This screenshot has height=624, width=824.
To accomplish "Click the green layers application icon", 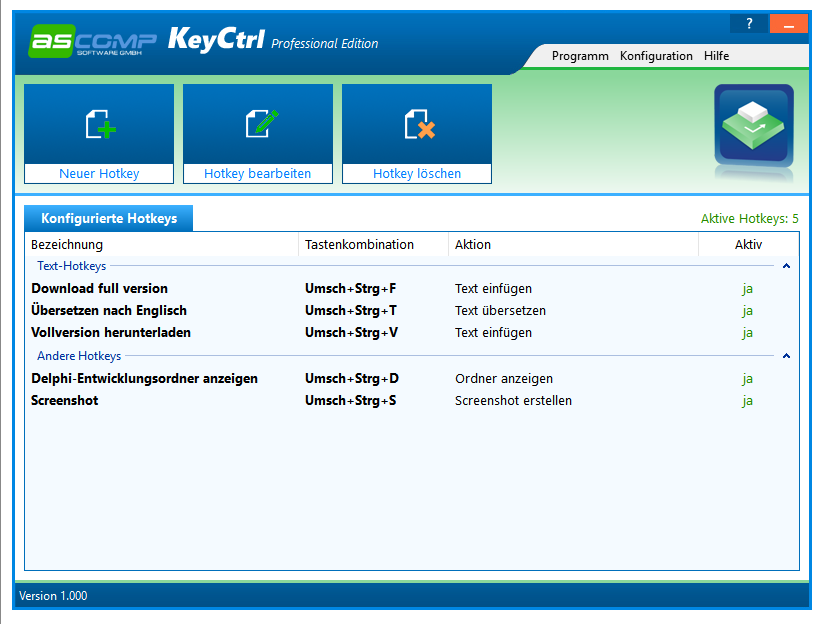I will click(x=752, y=125).
